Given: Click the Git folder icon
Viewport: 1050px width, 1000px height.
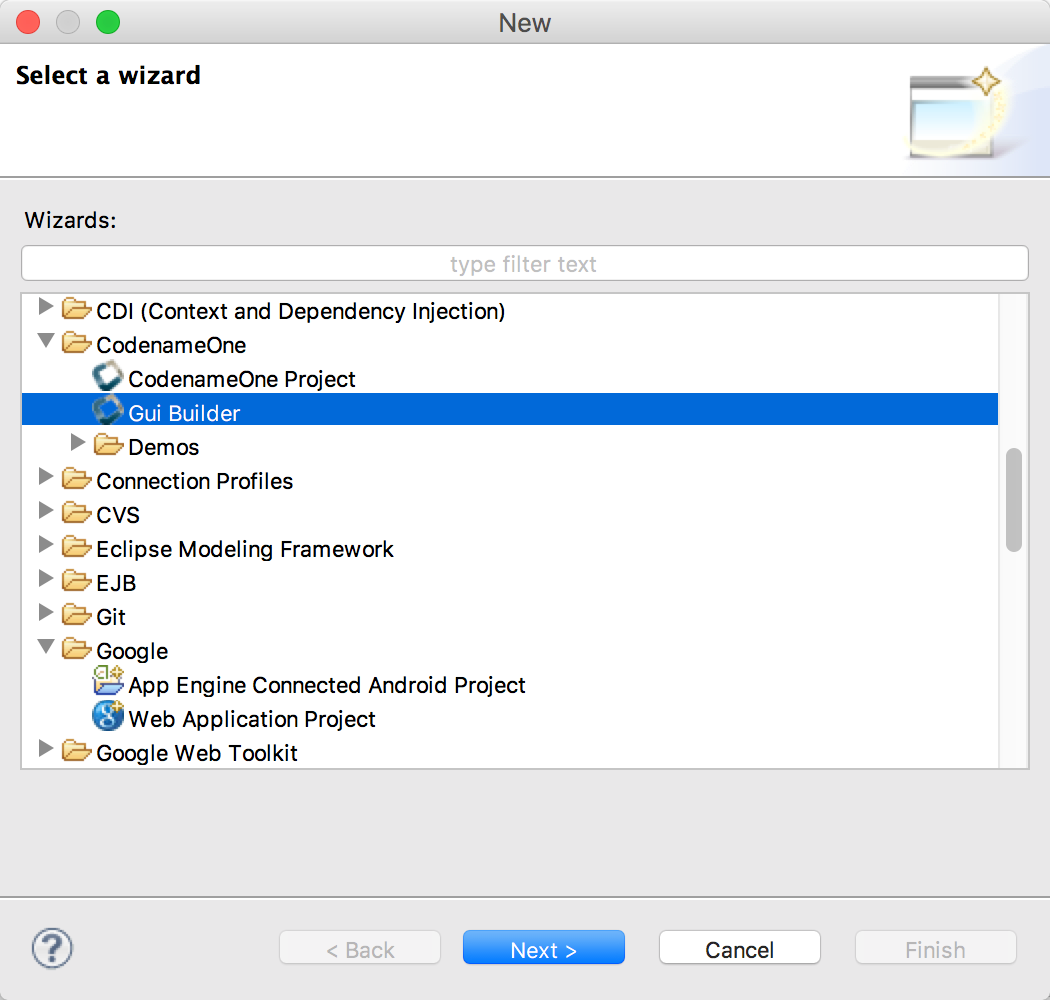Looking at the screenshot, I should pyautogui.click(x=77, y=615).
